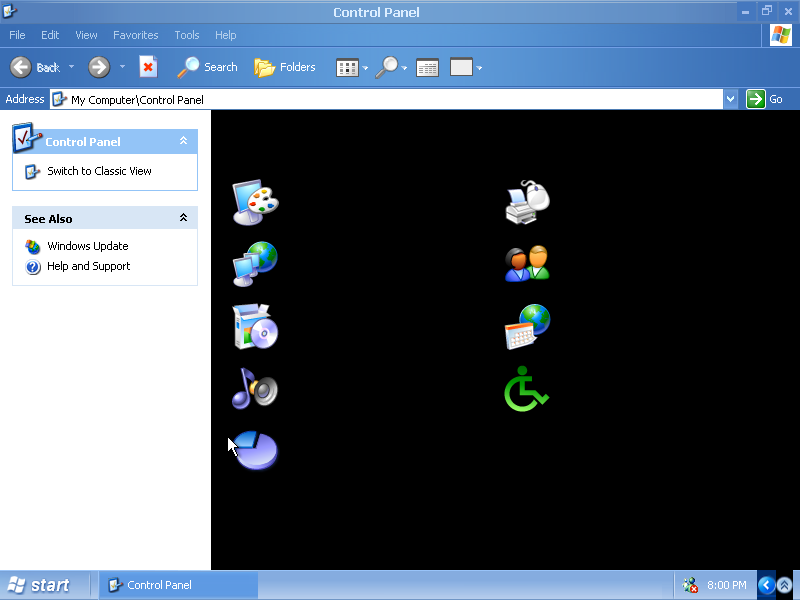
Task: Click the Search magnifier toolbar button
Action: (x=207, y=67)
